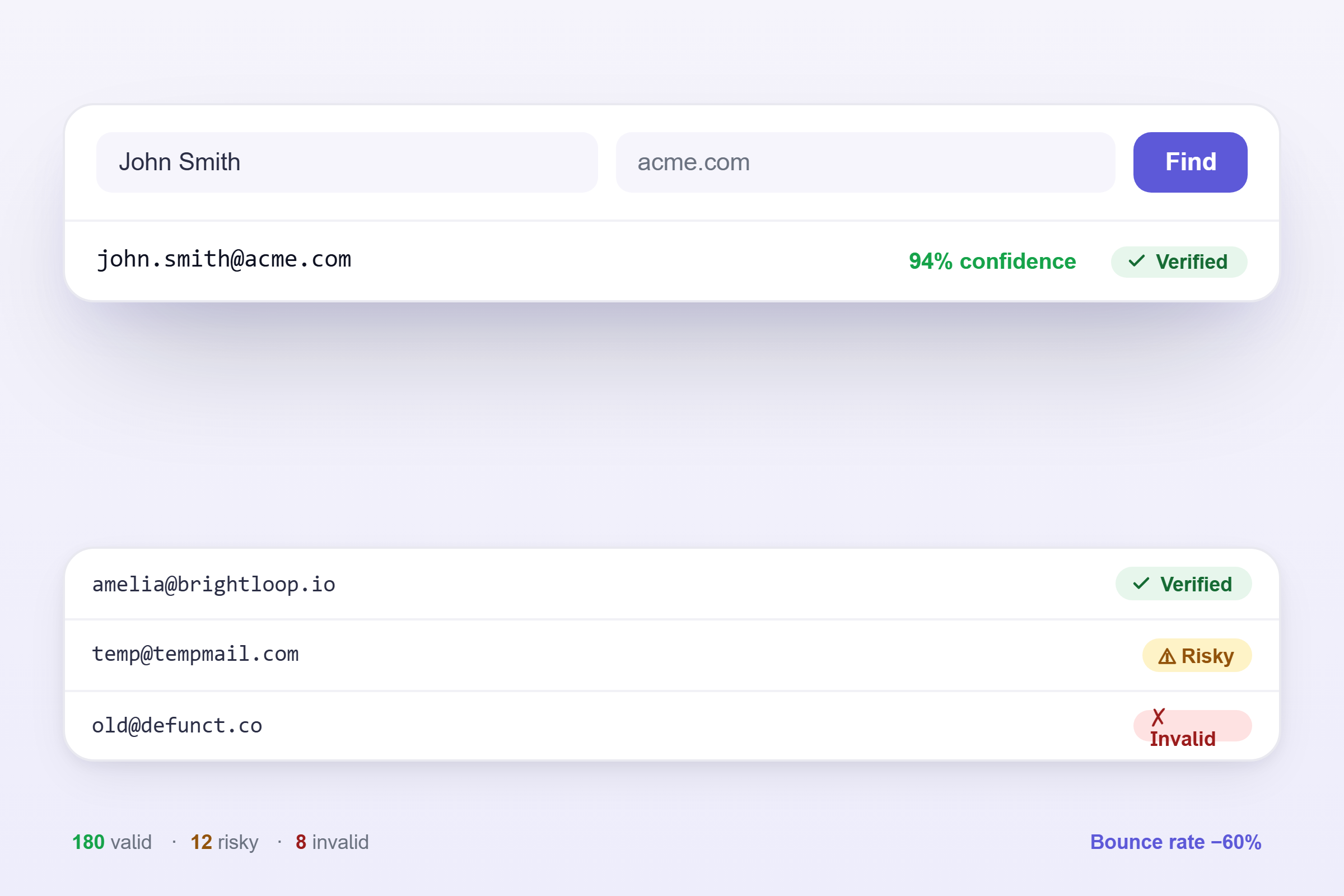Click the Bounce rate −60% label
Screen dimensions: 1344x896
click(x=1175, y=842)
